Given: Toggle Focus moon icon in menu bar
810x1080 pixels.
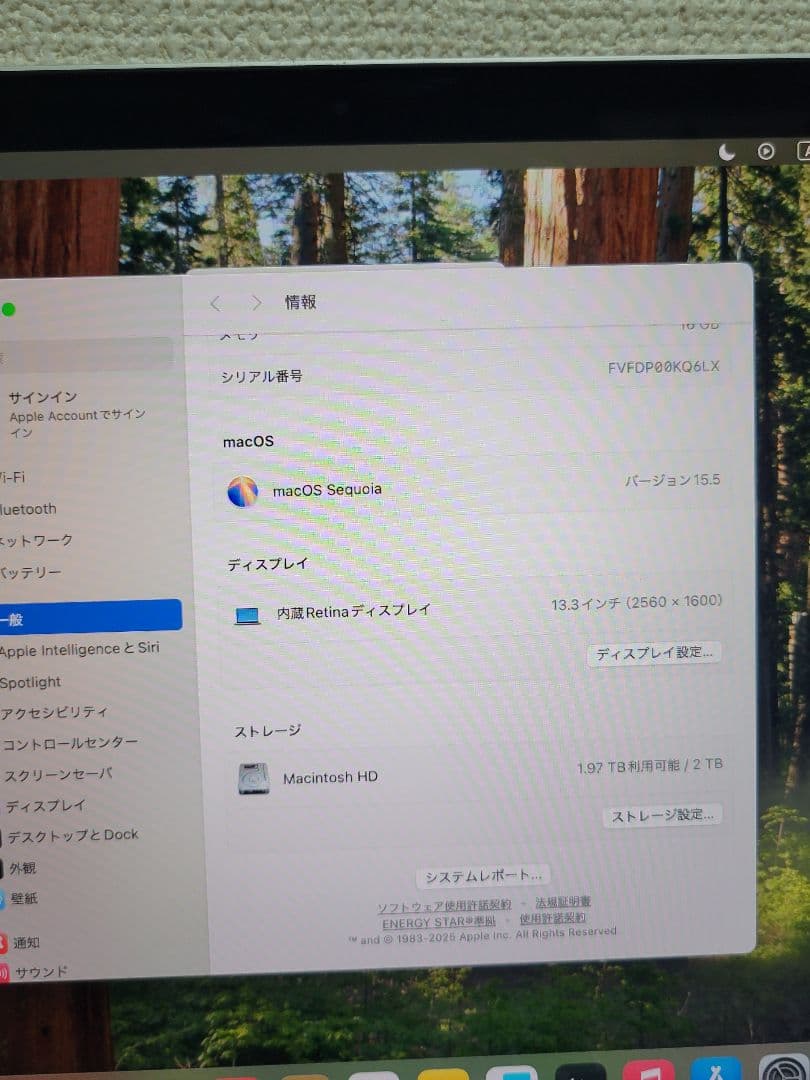Looking at the screenshot, I should 727,152.
